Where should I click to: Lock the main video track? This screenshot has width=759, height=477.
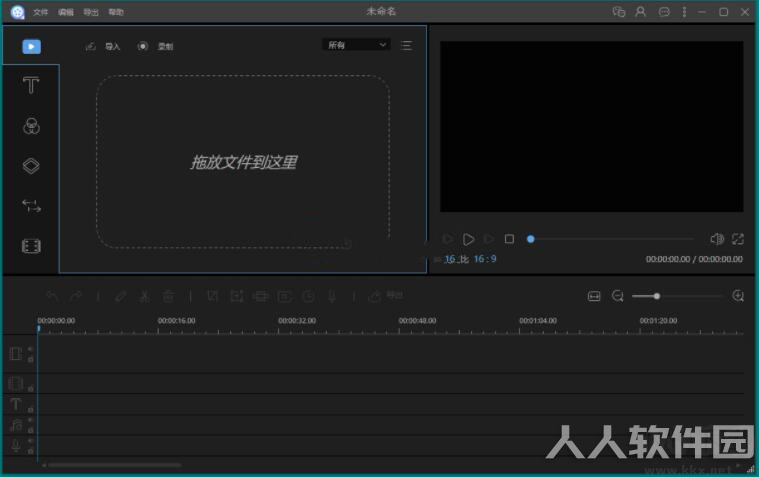coord(30,359)
